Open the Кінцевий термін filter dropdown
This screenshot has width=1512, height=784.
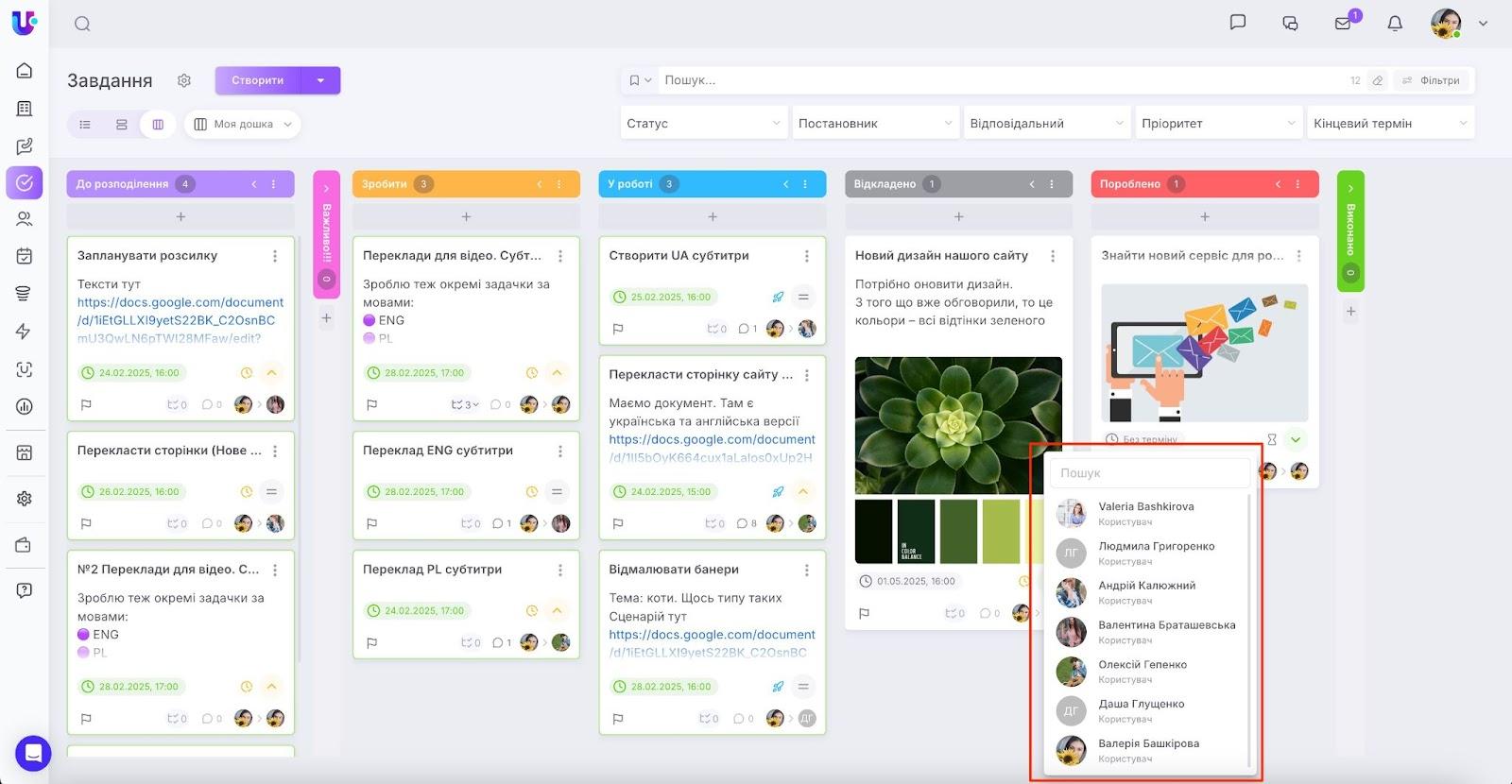(1390, 123)
